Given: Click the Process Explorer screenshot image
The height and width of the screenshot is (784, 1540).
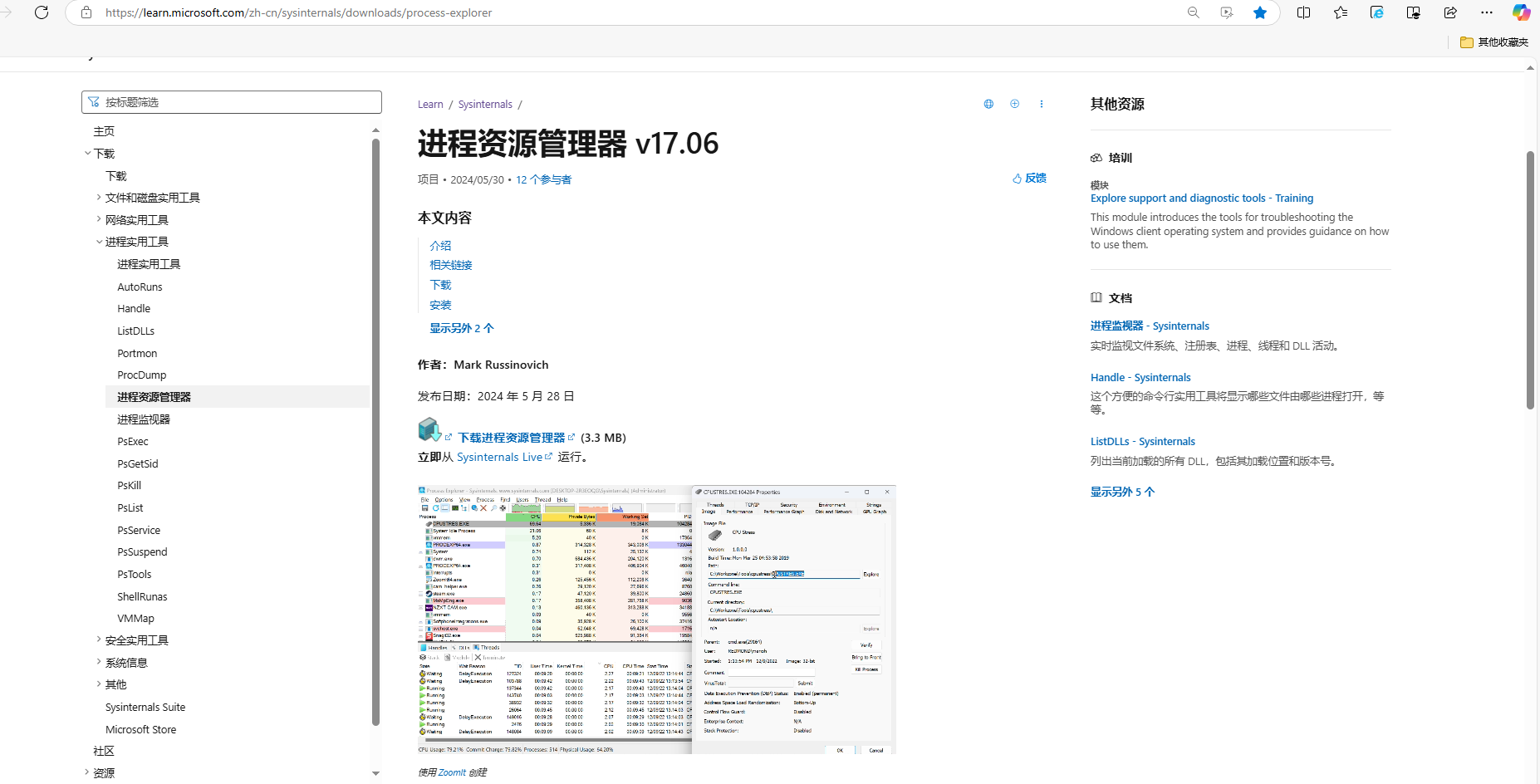Looking at the screenshot, I should pos(656,619).
